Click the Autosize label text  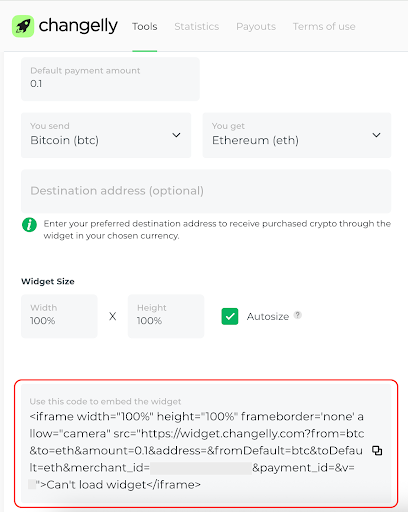268,316
